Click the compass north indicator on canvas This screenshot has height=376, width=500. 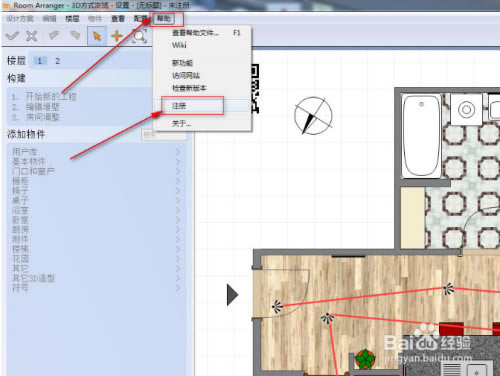(x=313, y=116)
